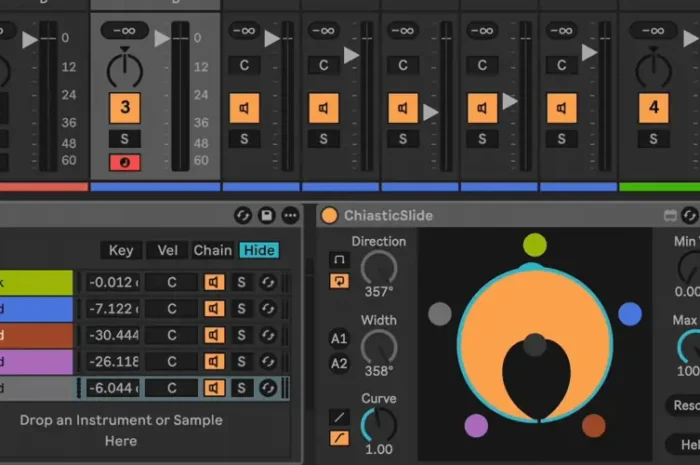The height and width of the screenshot is (465, 700).
Task: Choose the linear curve shape icon
Action: 339,418
